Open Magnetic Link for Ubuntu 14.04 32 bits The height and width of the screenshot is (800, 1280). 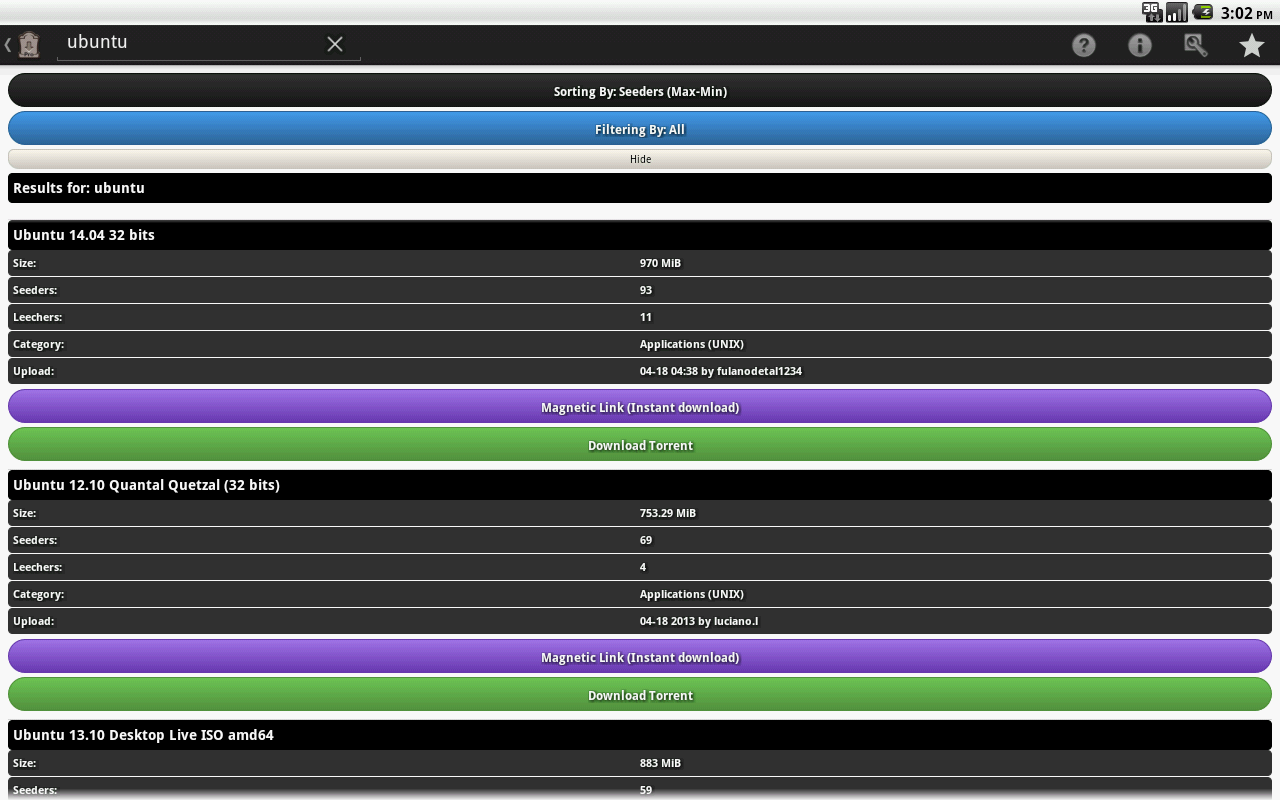pos(640,407)
